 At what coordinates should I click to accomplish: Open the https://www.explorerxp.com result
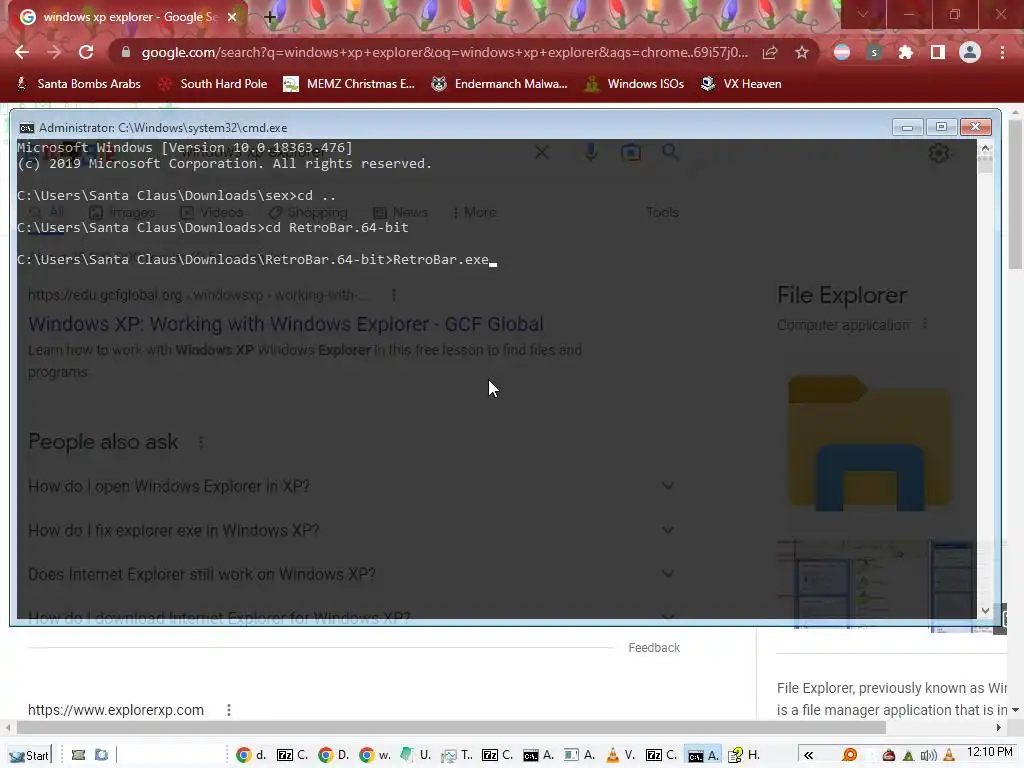(116, 710)
